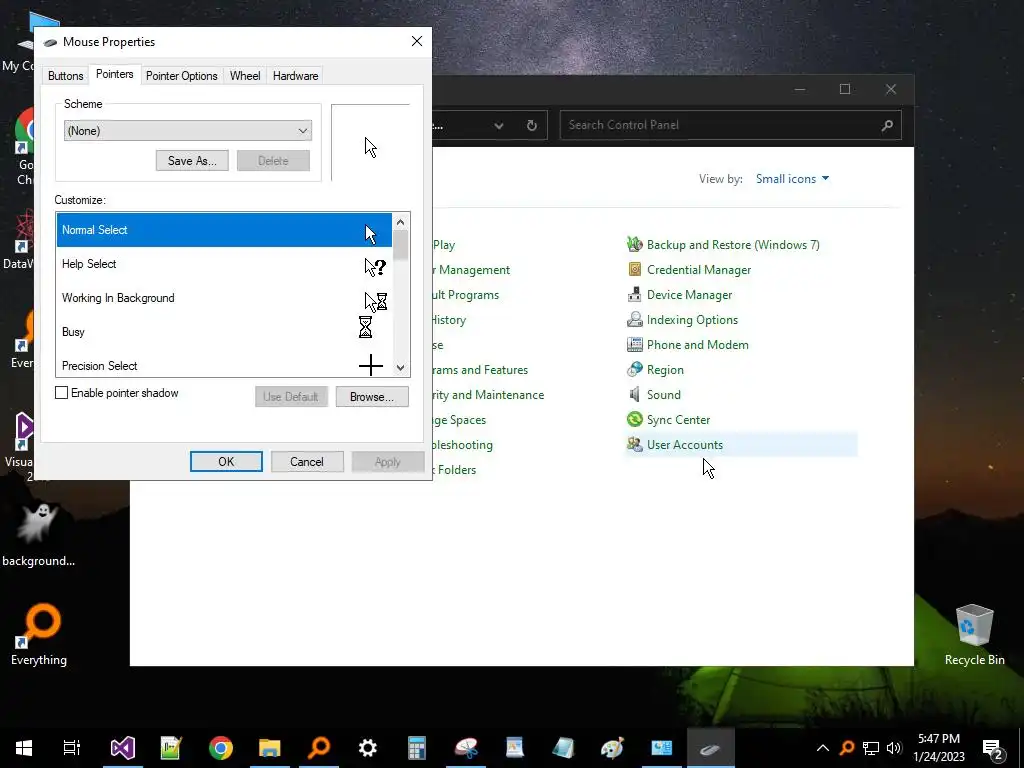
Task: Click the Help Select arrow-question cursor icon
Action: (375, 267)
